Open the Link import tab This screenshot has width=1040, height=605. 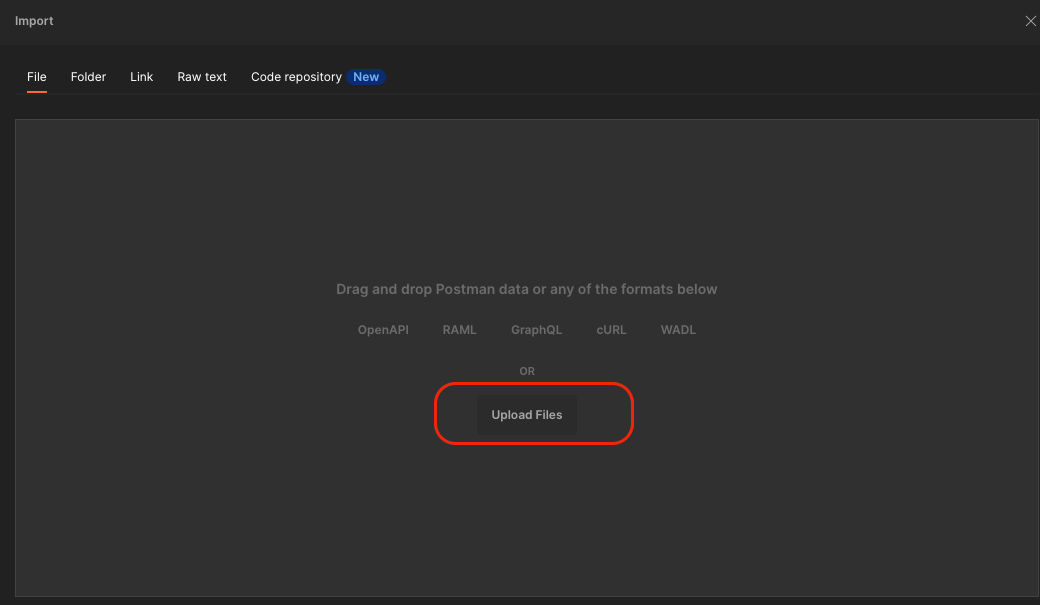(x=141, y=77)
